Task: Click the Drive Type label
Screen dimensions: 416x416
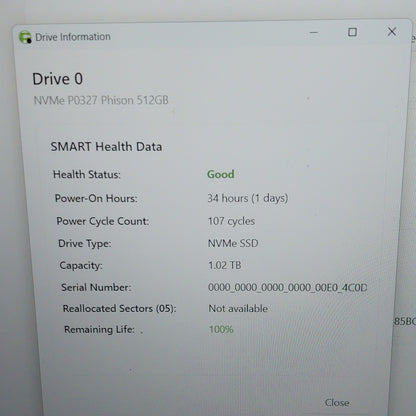Action: 85,244
